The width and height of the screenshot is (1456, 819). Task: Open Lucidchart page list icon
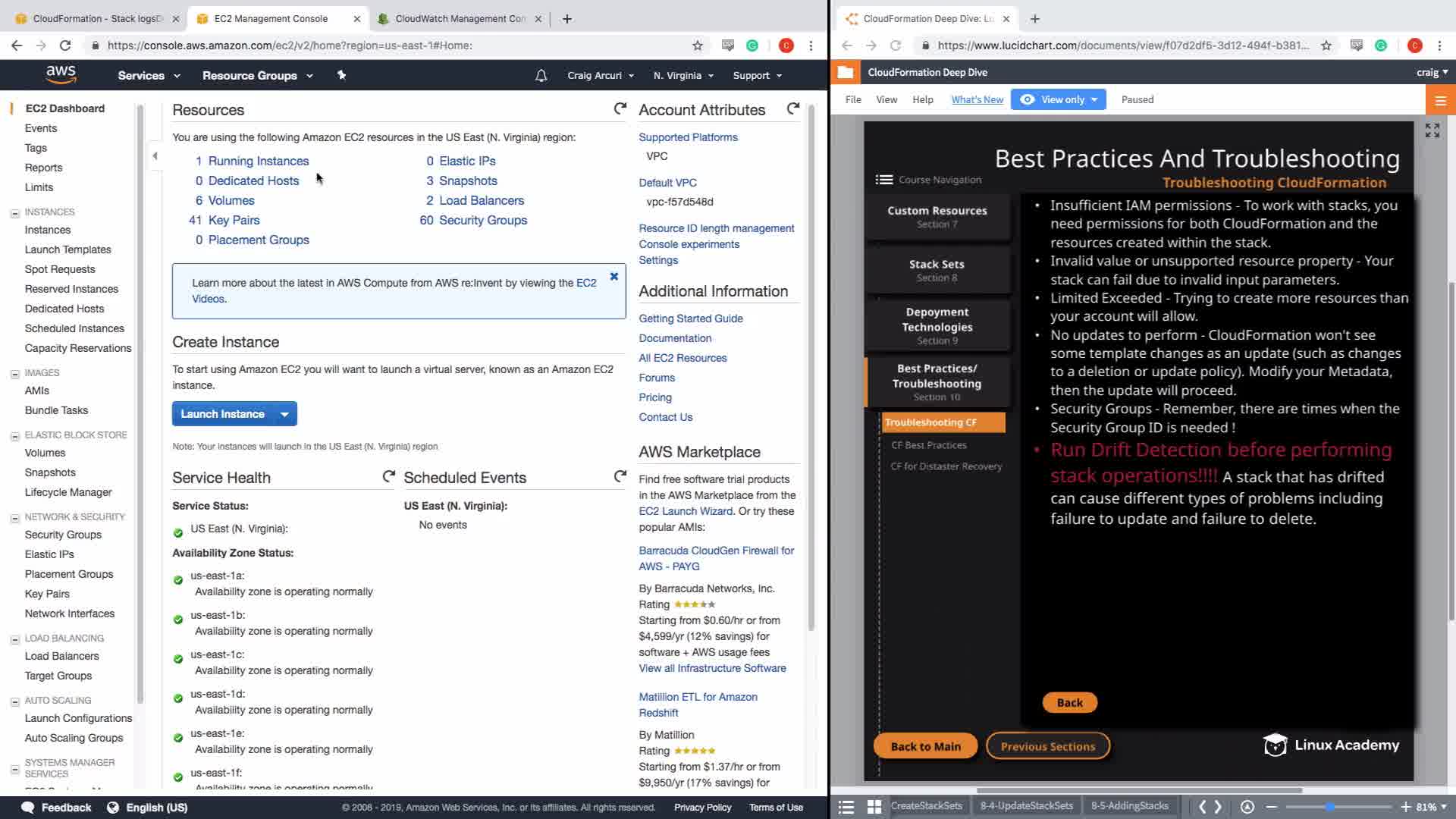pos(846,807)
